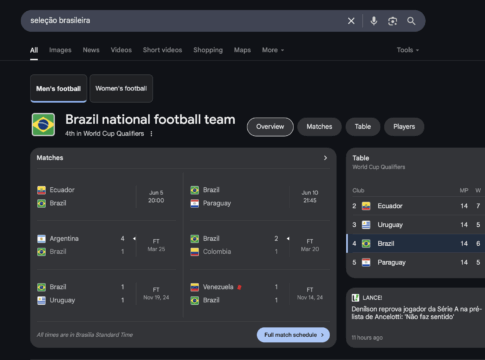Image resolution: width=485 pixels, height=360 pixels.
Task: Click the LANCE! news source icon
Action: pos(356,298)
